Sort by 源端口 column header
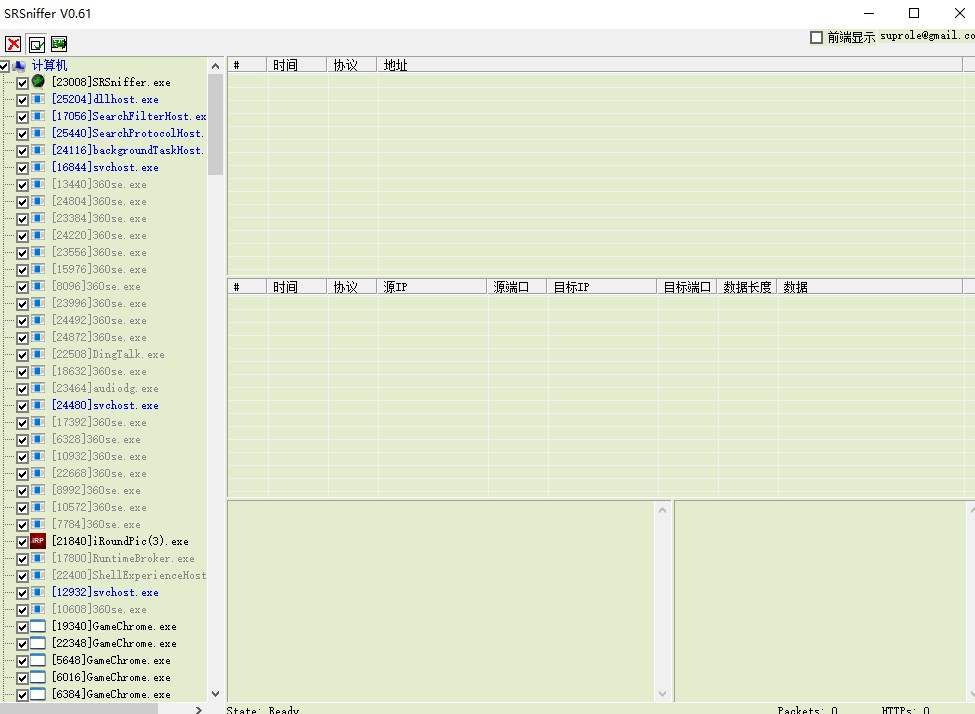The width and height of the screenshot is (975, 714). point(517,287)
